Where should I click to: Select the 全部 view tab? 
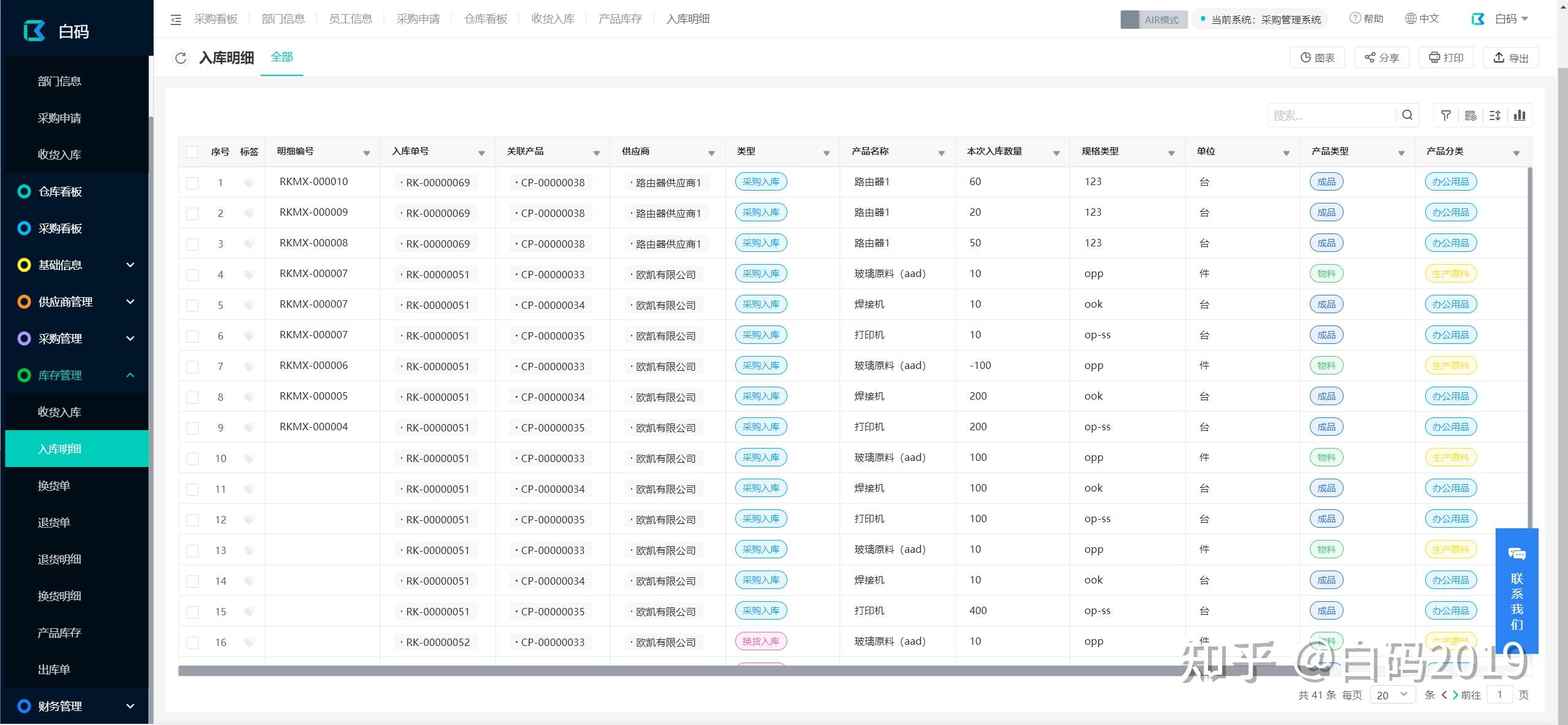pos(282,57)
